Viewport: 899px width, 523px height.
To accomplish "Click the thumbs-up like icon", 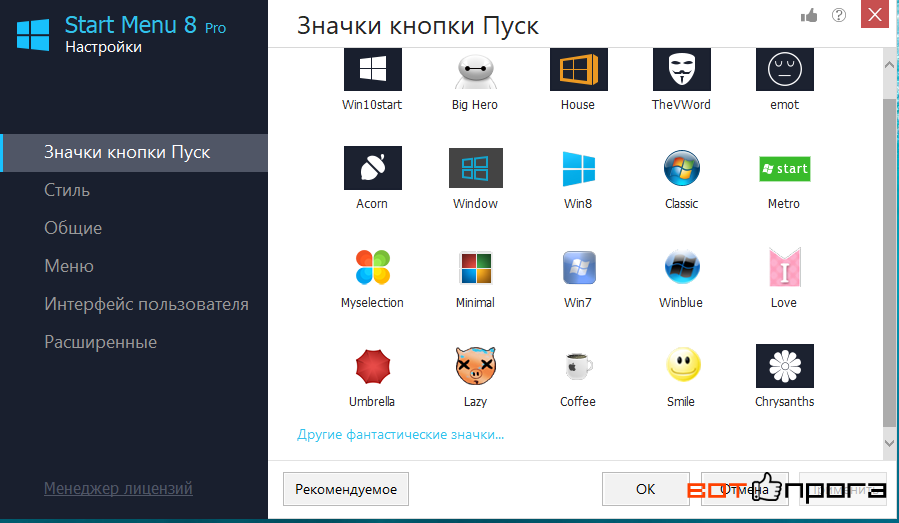I will [809, 15].
